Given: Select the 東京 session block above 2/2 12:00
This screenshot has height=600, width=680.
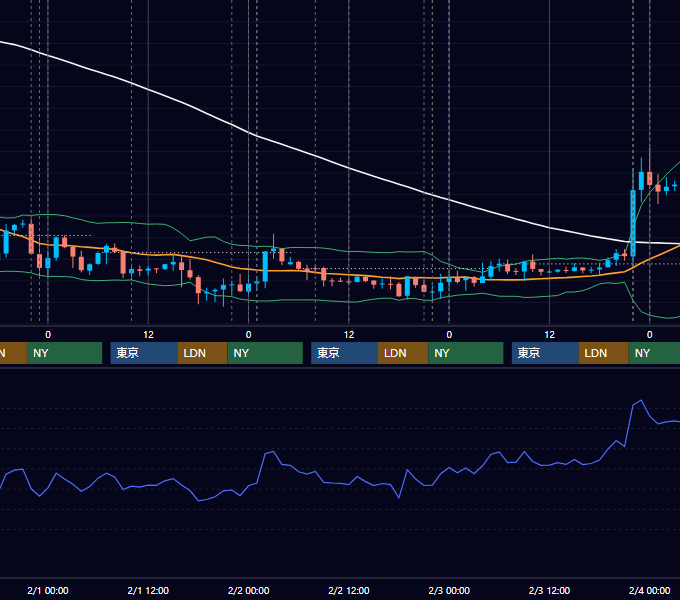Looking at the screenshot, I should pyautogui.click(x=345, y=353).
